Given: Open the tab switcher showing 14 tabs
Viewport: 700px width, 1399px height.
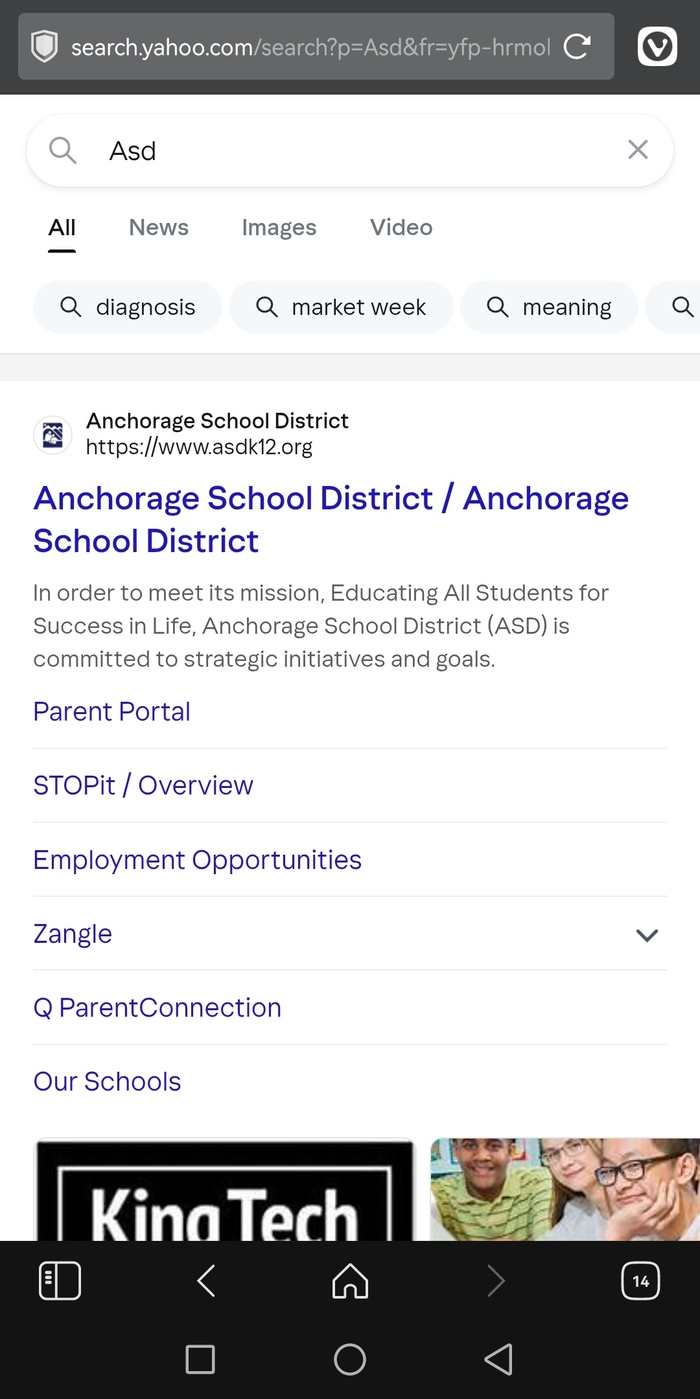Looking at the screenshot, I should click(x=640, y=1281).
